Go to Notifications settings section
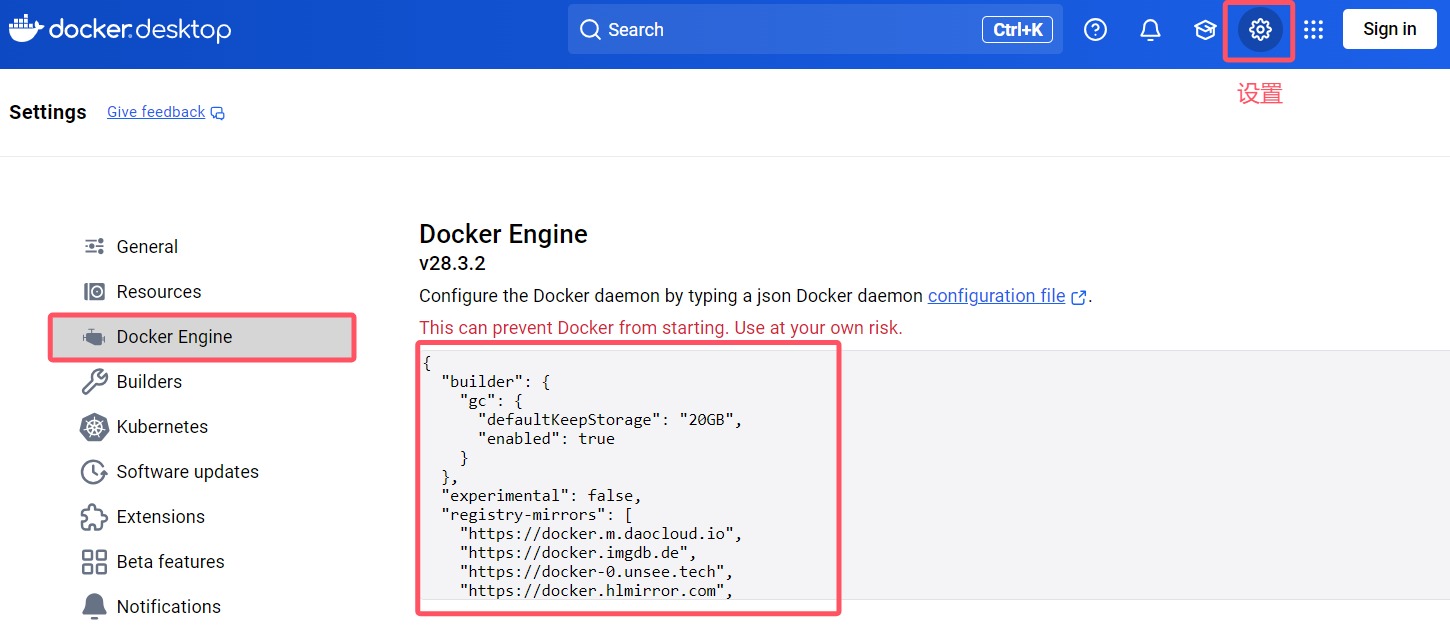 pyautogui.click(x=168, y=607)
